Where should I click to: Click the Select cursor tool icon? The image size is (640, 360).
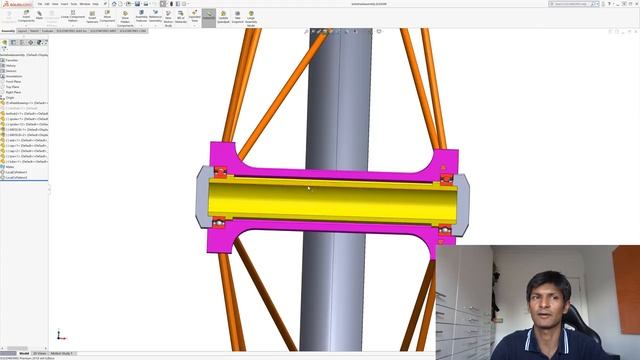coord(163,4)
